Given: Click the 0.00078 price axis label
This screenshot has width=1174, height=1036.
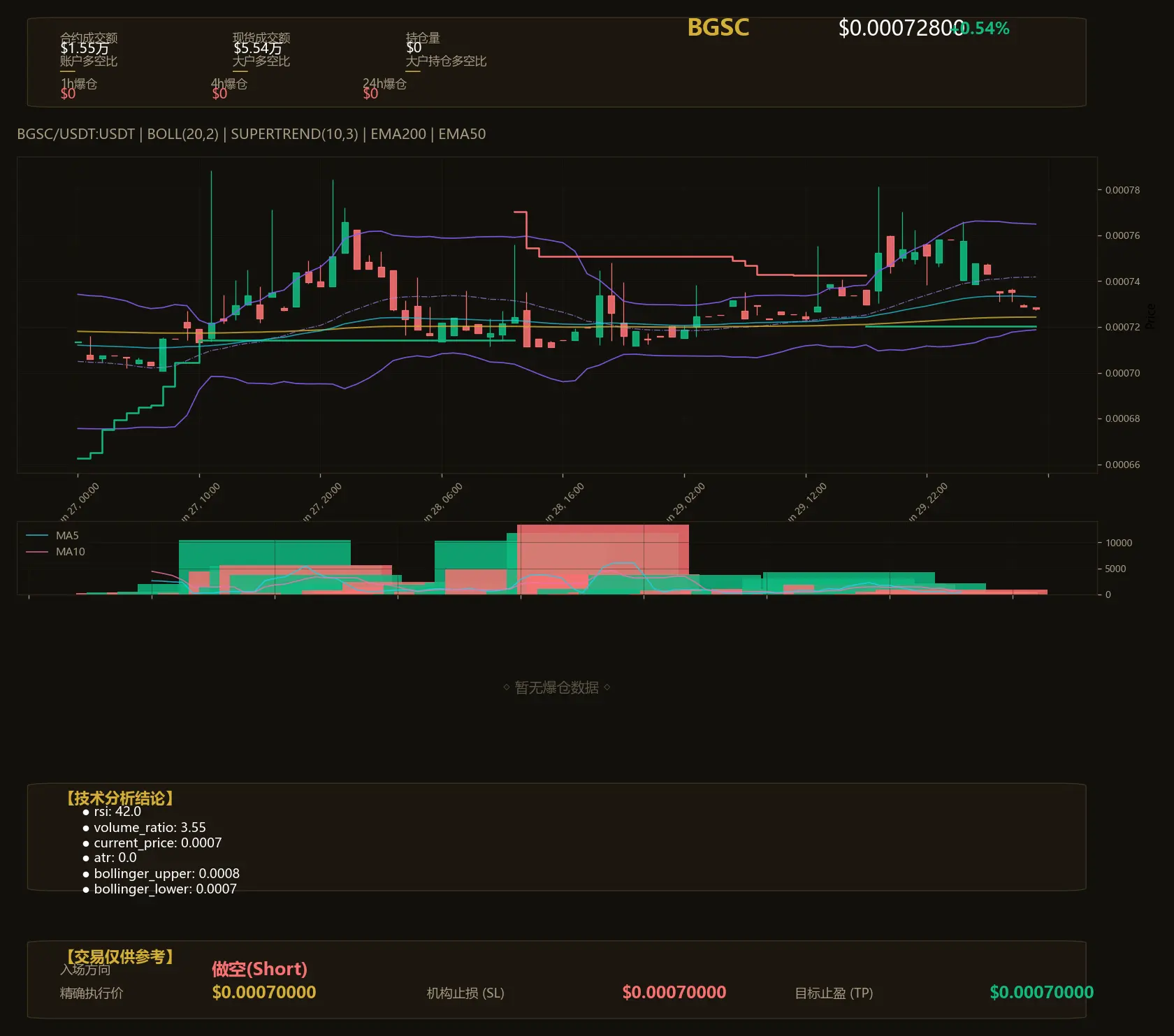Looking at the screenshot, I should click(x=1122, y=190).
